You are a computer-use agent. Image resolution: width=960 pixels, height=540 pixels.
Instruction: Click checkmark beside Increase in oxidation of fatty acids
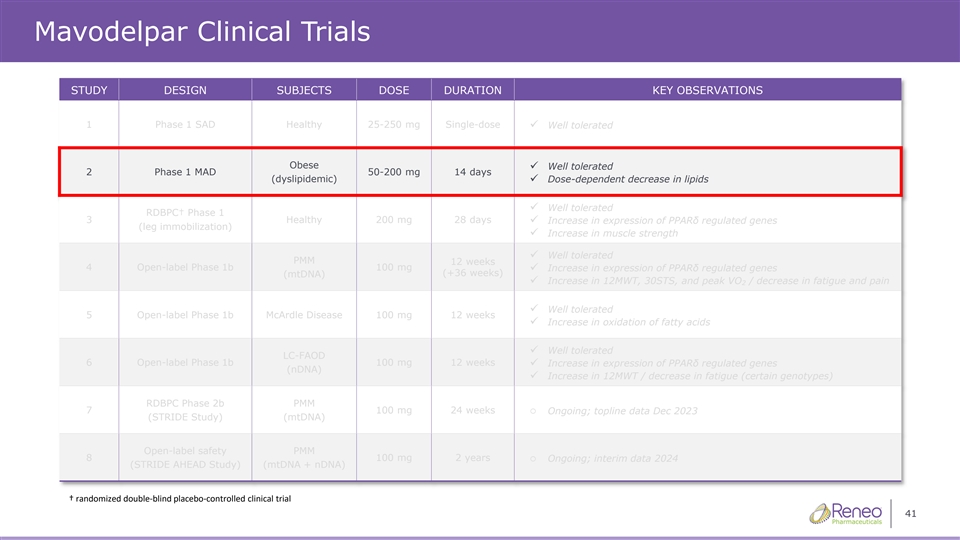[534, 321]
